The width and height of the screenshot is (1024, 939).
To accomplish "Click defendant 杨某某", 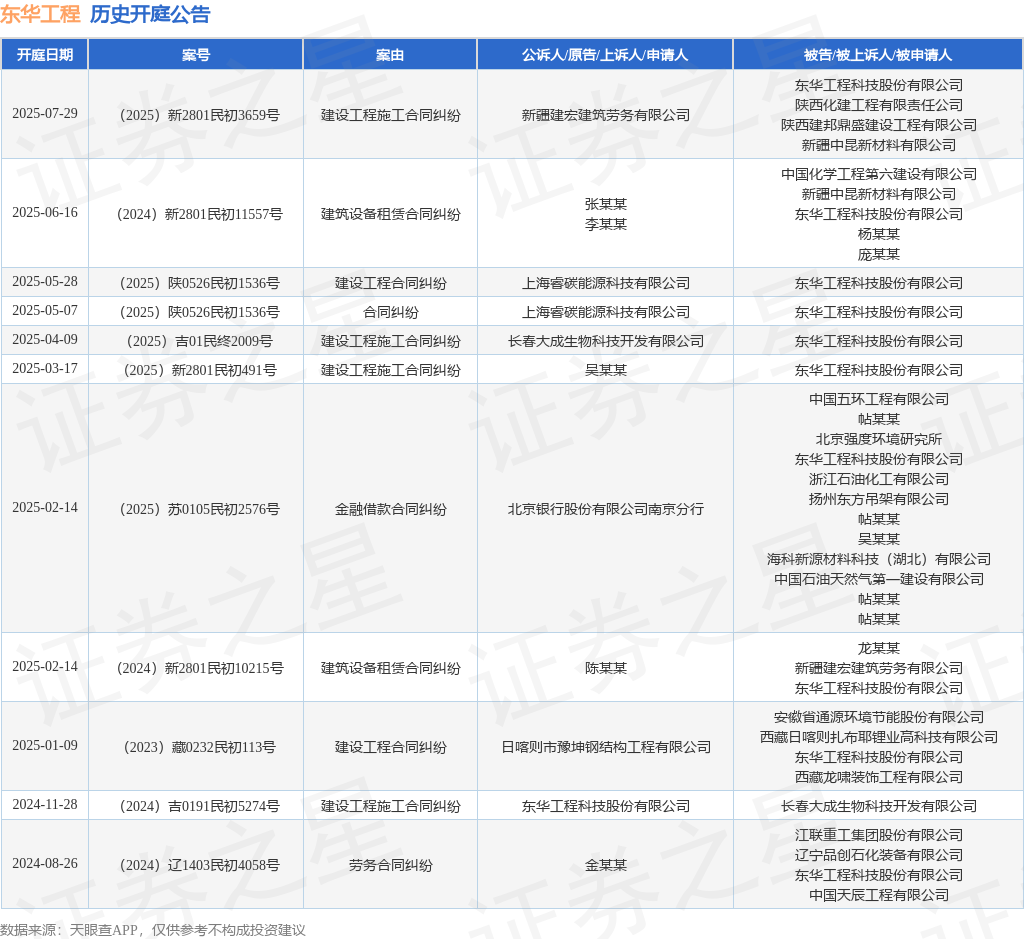I will click(x=878, y=234).
